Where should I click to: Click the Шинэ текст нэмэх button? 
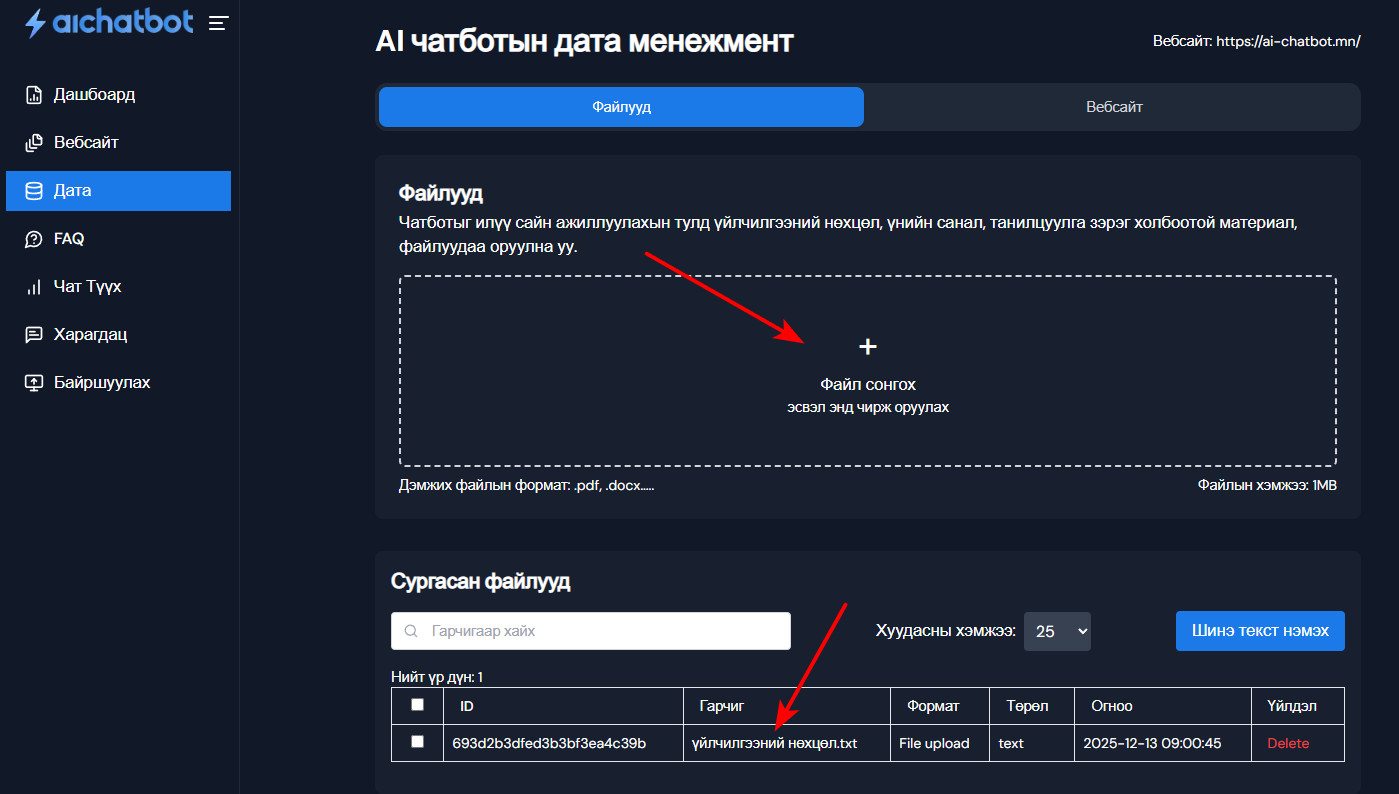click(x=1259, y=631)
